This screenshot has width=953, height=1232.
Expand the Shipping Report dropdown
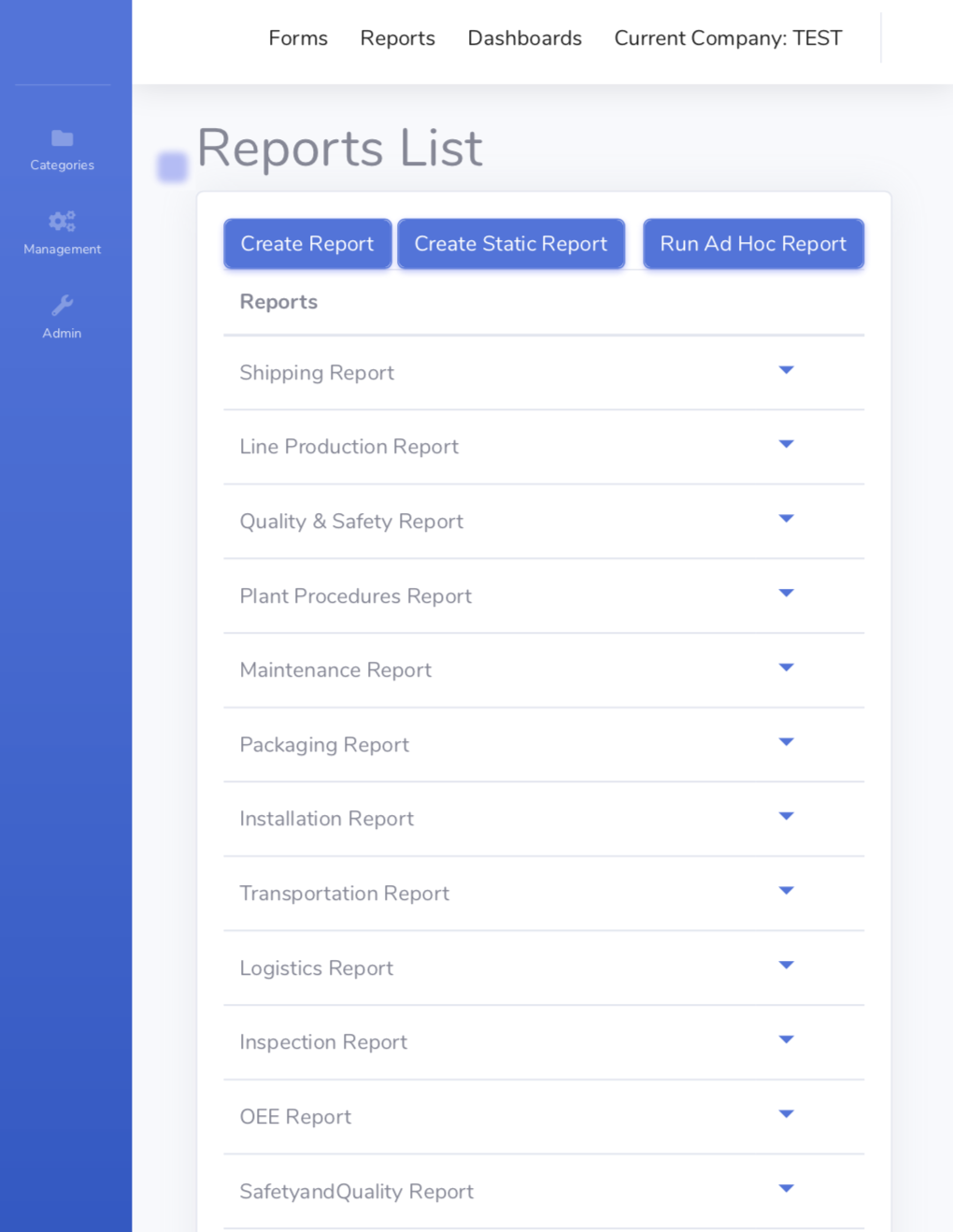[x=787, y=371]
